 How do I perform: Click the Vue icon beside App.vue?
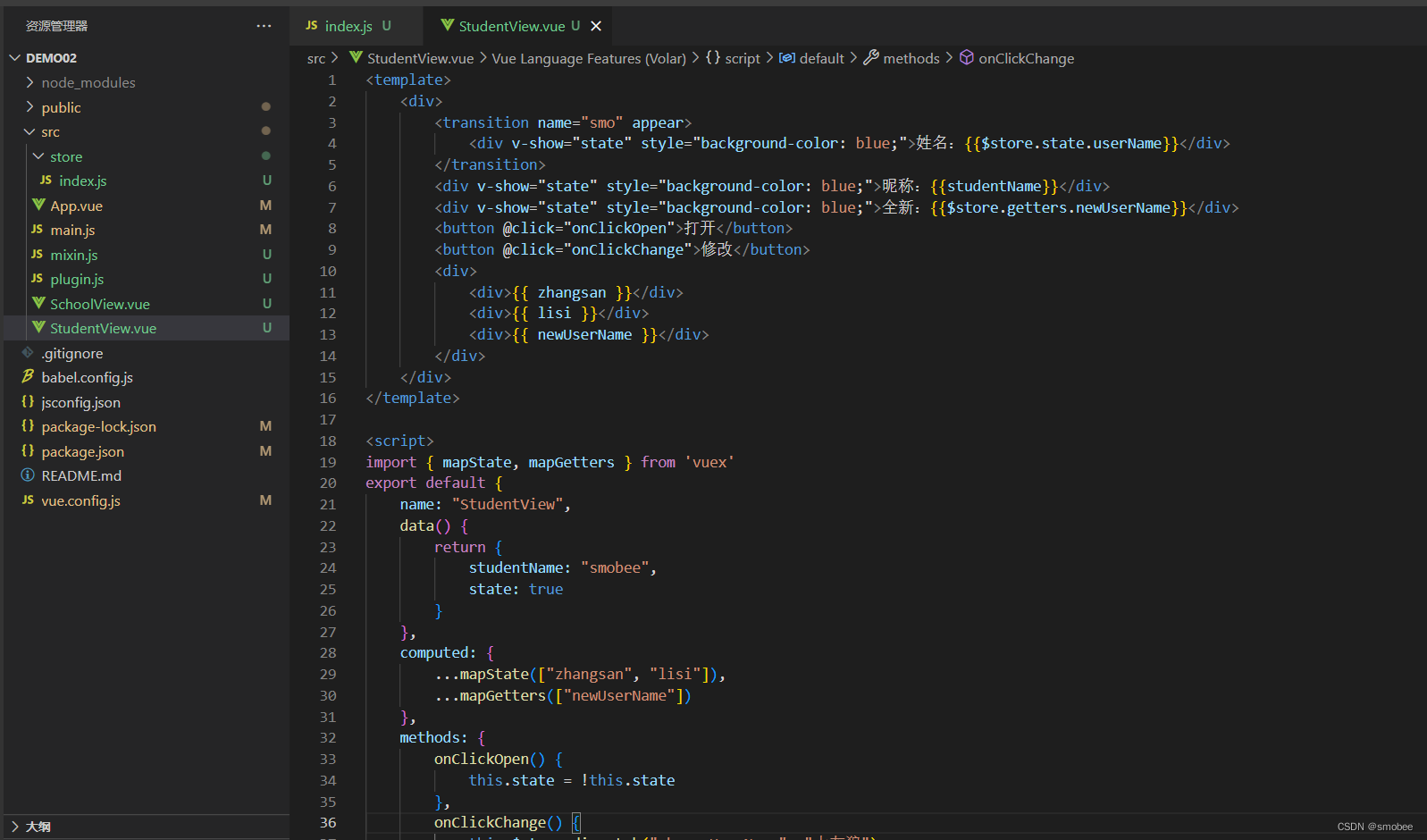pos(38,205)
